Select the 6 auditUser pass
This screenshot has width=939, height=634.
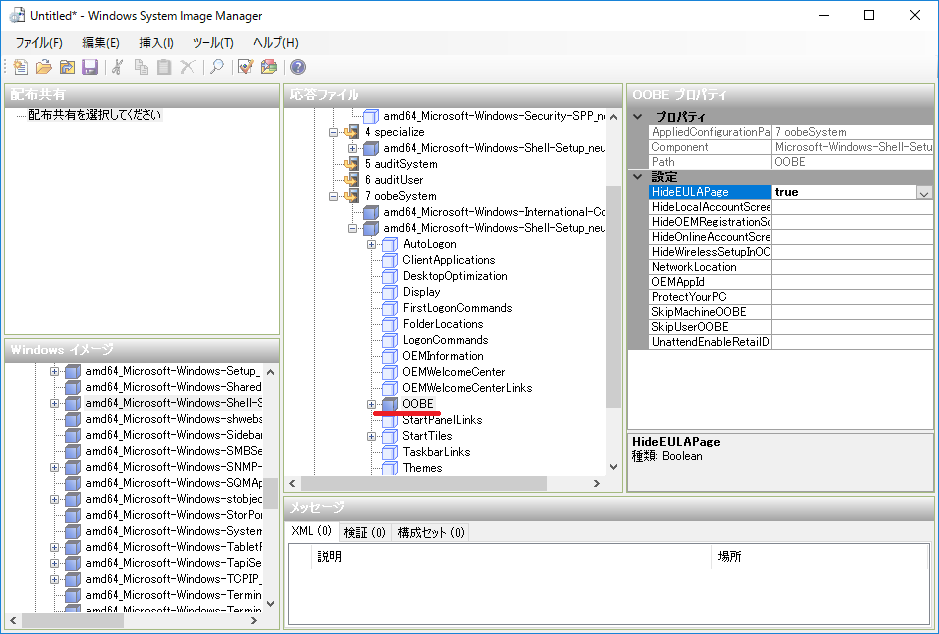click(x=393, y=180)
